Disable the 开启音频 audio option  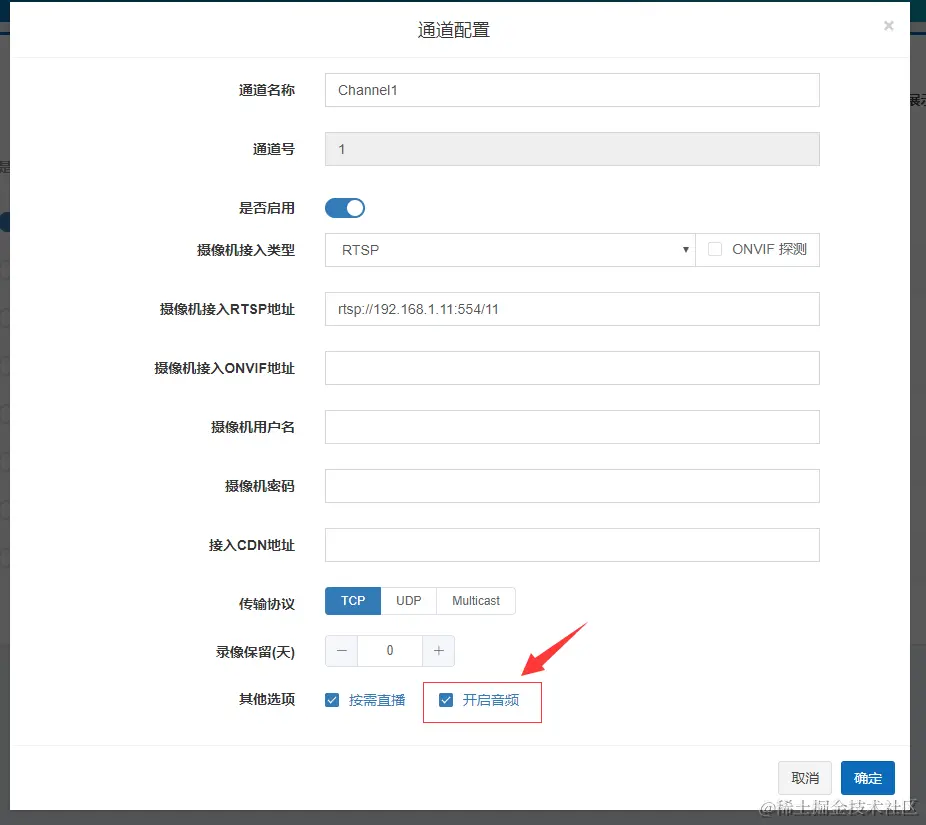tap(446, 700)
